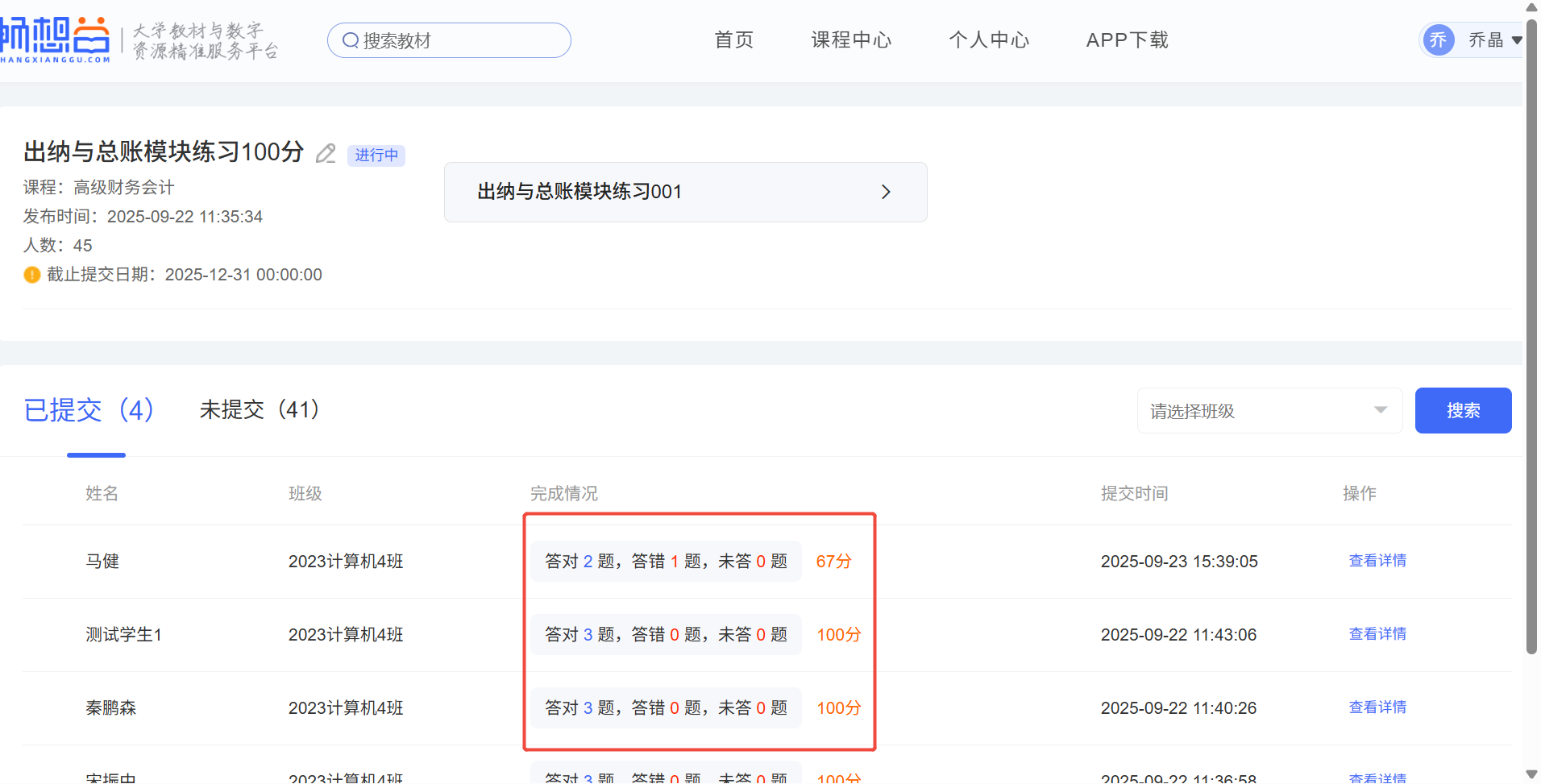View details for student 马健
The height and width of the screenshot is (784, 1541).
coord(1377,561)
